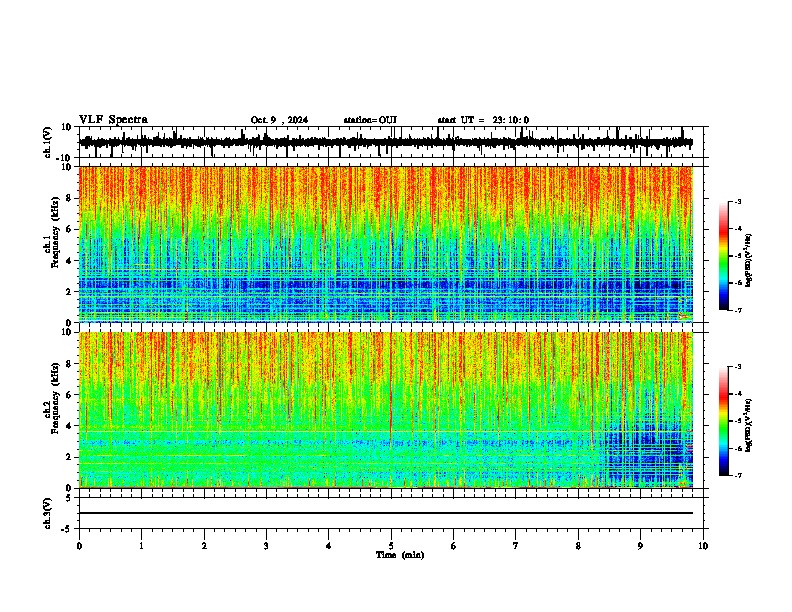Click the date 'Oct. 9, 2024' header
The width and height of the screenshot is (792, 612).
(279, 120)
